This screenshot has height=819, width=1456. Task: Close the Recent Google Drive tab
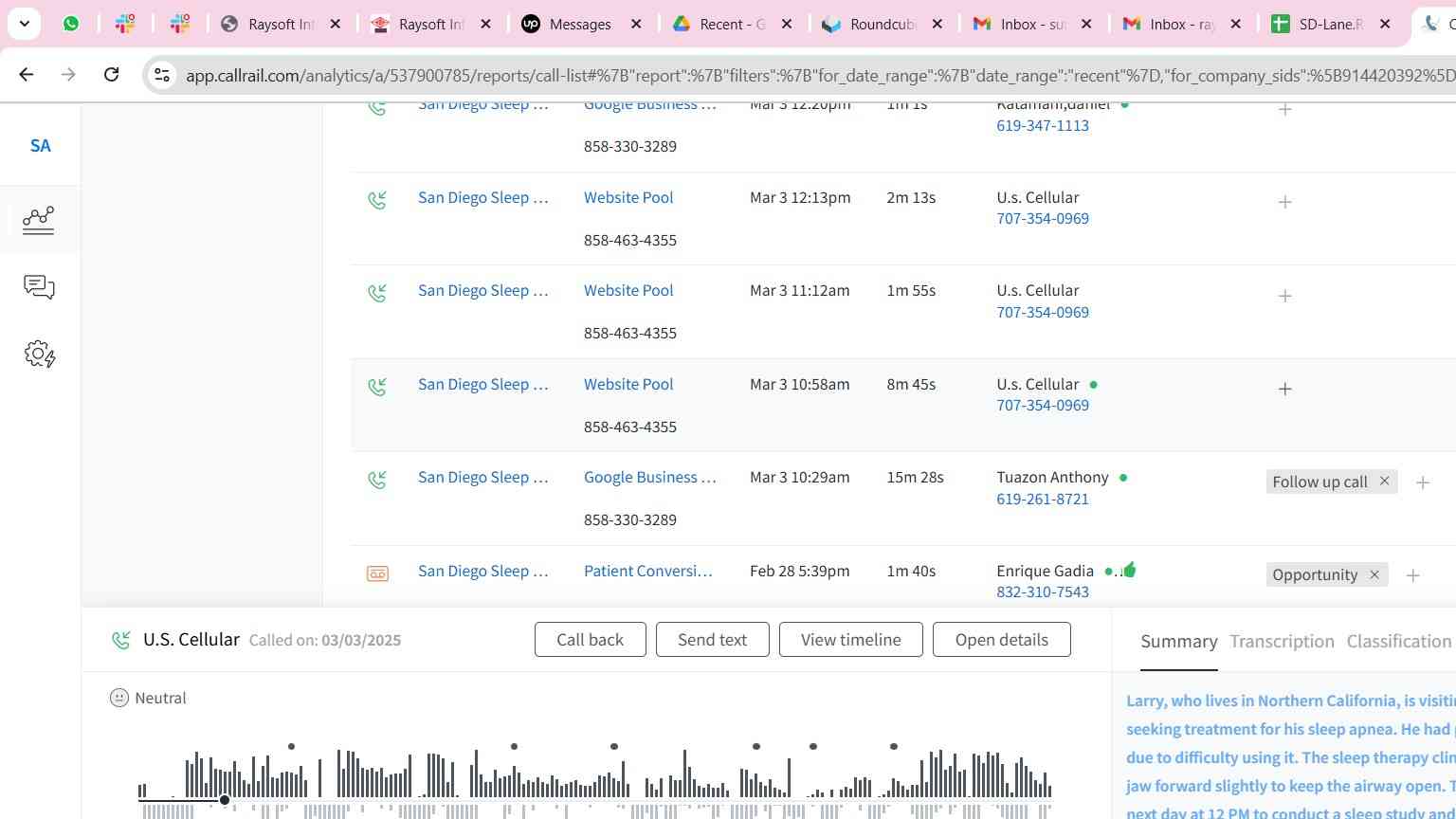[787, 24]
